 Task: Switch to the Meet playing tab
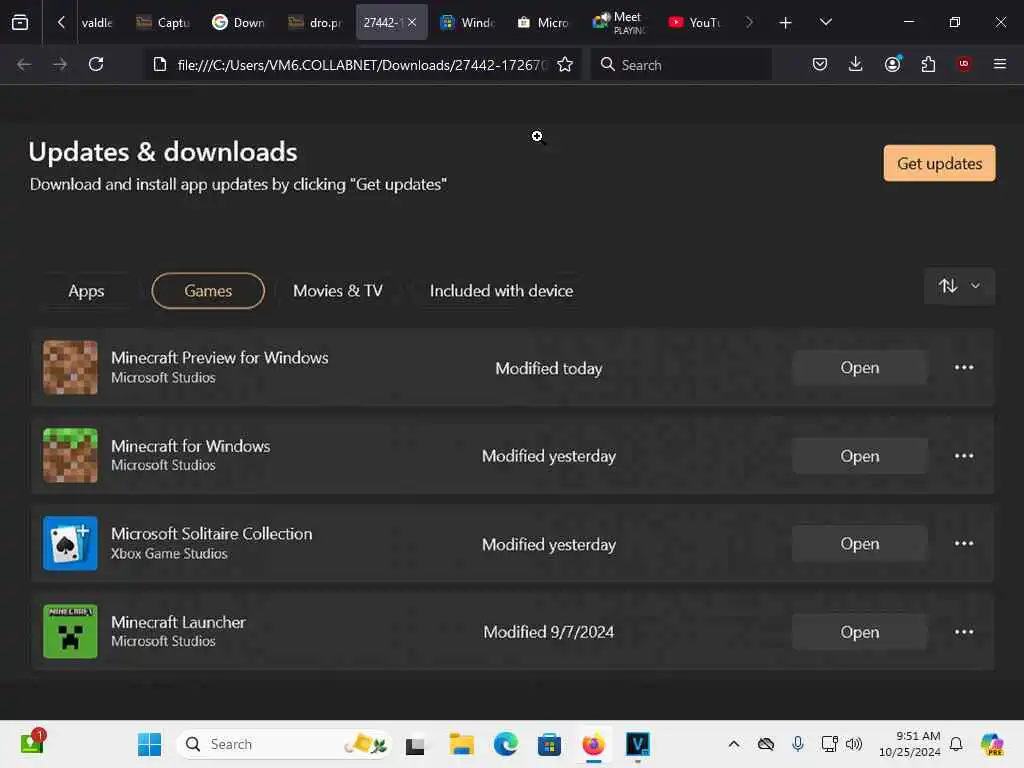tap(619, 22)
